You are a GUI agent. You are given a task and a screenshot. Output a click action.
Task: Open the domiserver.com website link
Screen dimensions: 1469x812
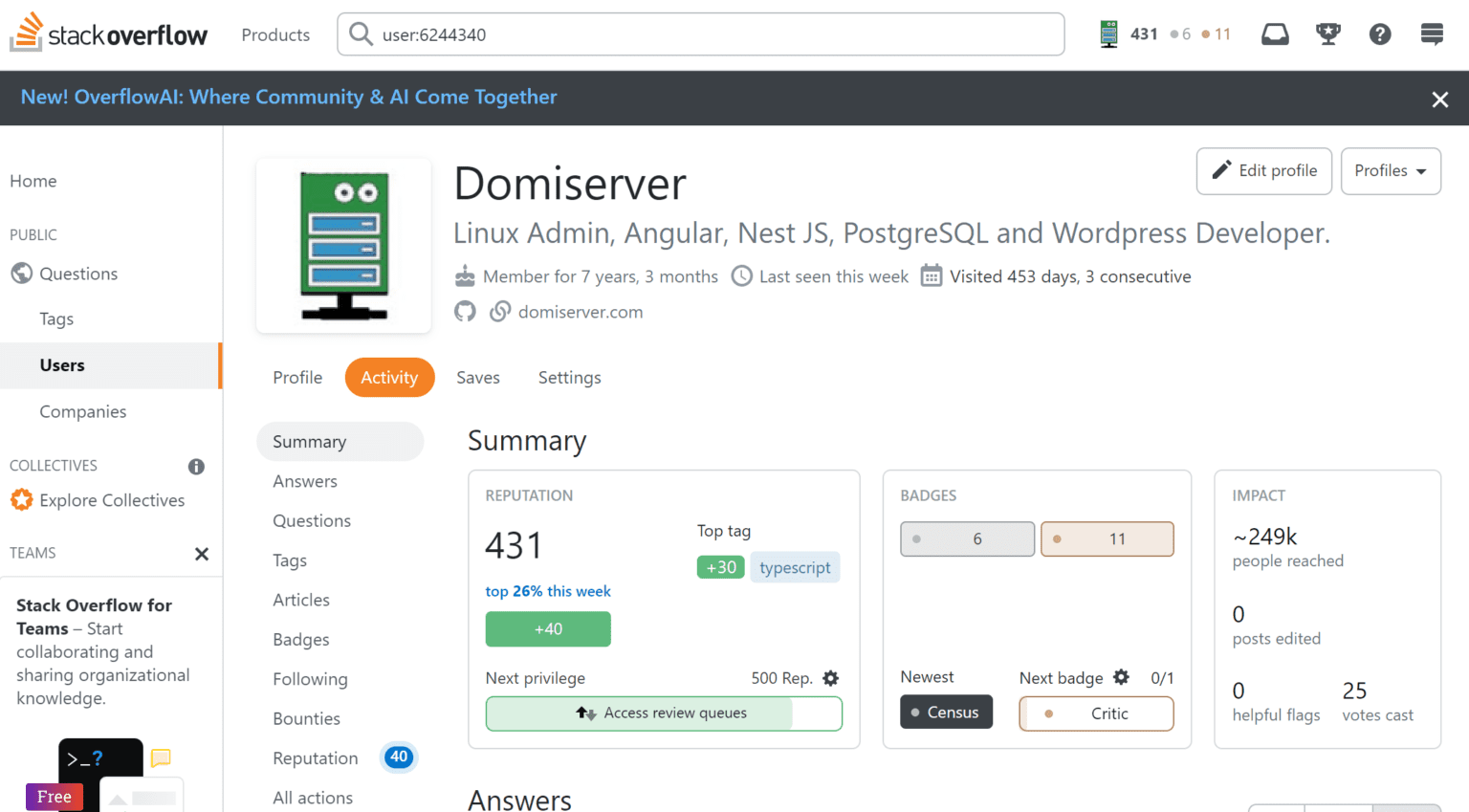point(580,312)
